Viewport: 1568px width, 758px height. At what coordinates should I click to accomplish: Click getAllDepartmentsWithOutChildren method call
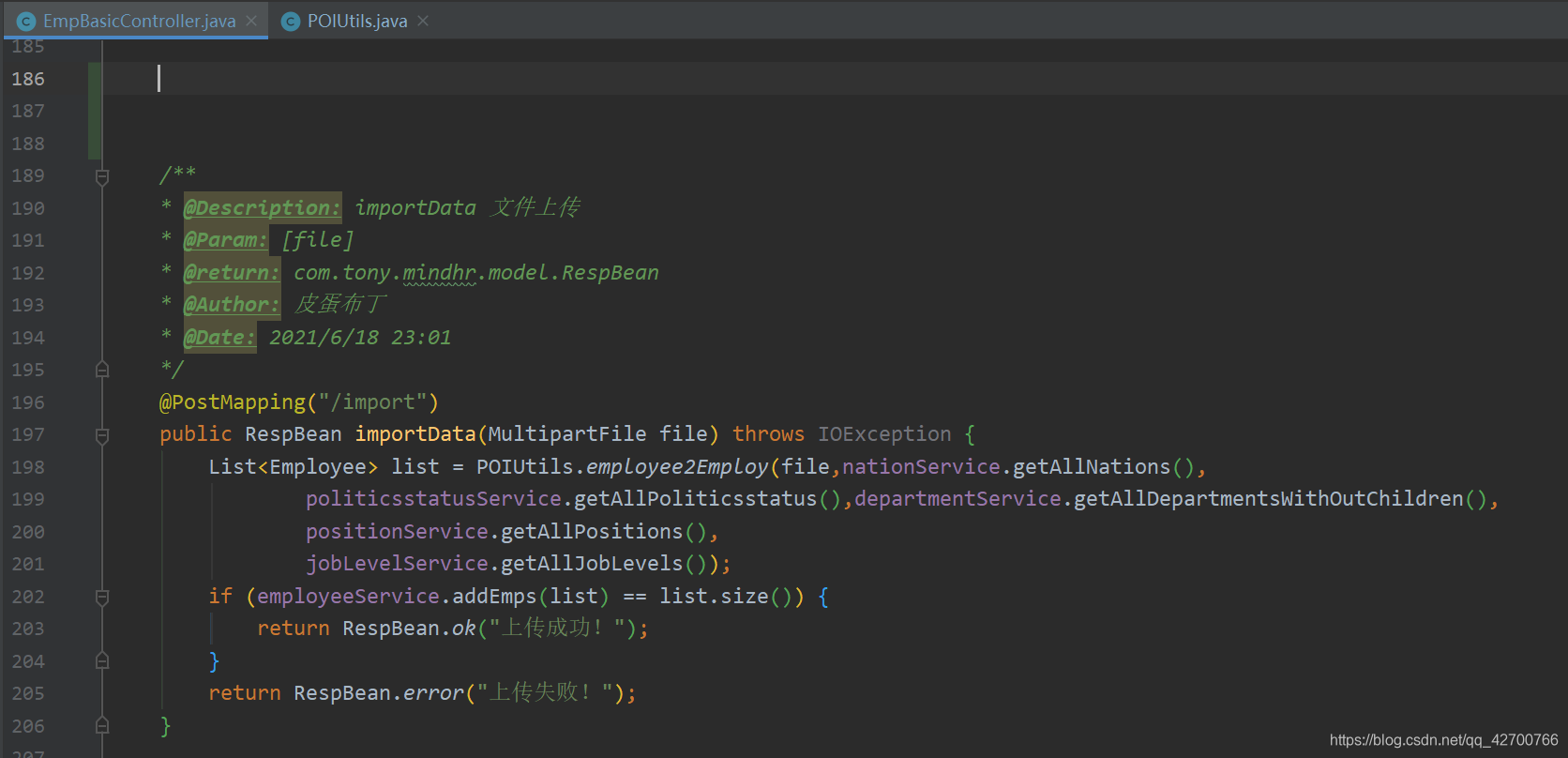(x=1268, y=499)
